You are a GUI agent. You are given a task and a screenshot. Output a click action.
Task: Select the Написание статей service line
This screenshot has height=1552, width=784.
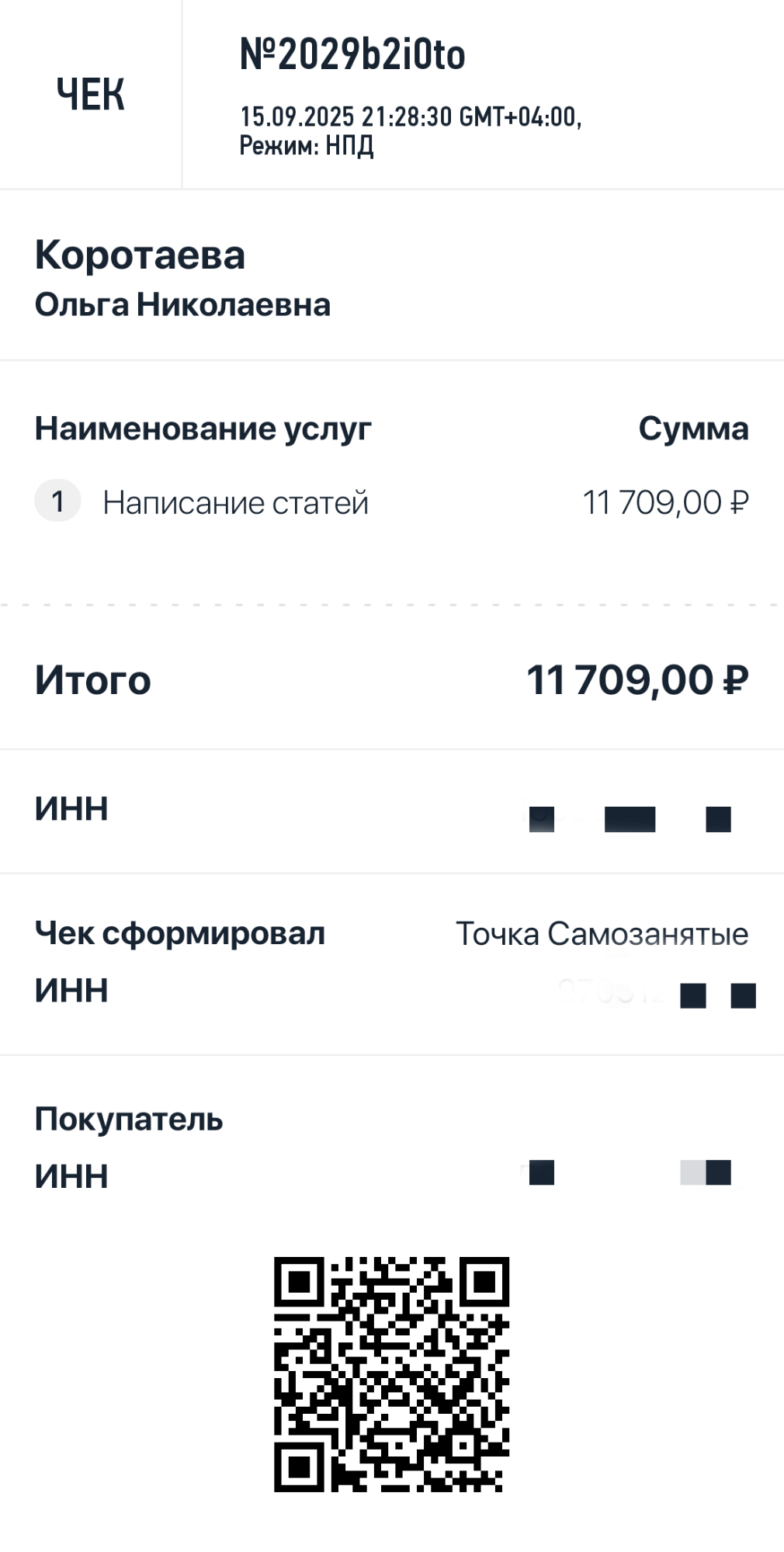235,503
